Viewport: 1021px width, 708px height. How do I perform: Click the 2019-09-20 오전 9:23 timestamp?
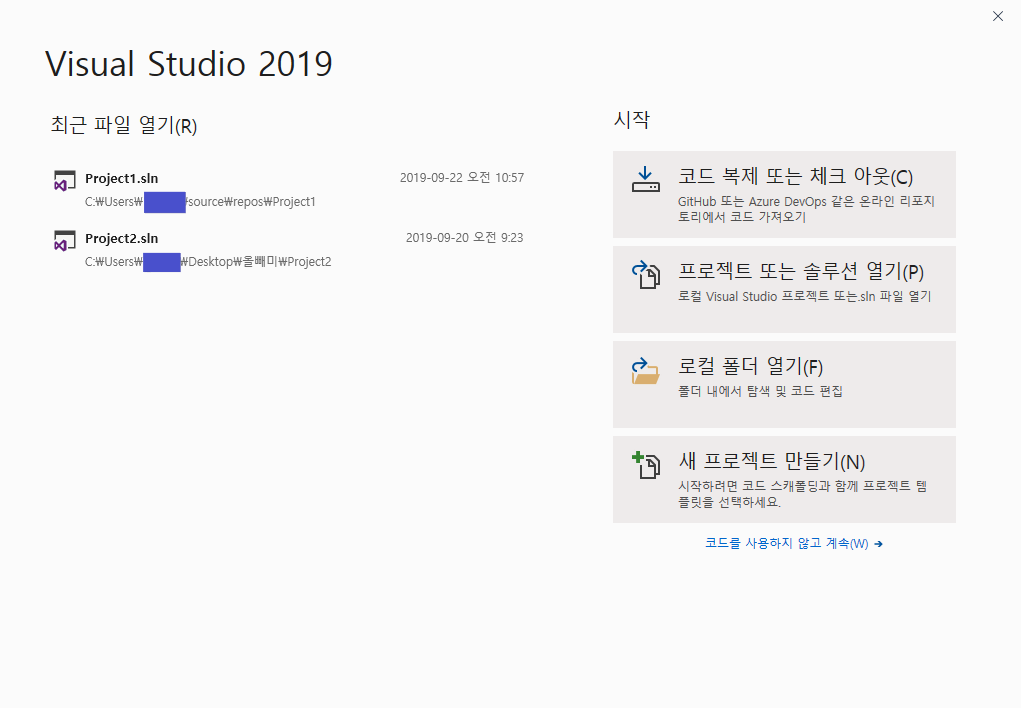coord(464,238)
